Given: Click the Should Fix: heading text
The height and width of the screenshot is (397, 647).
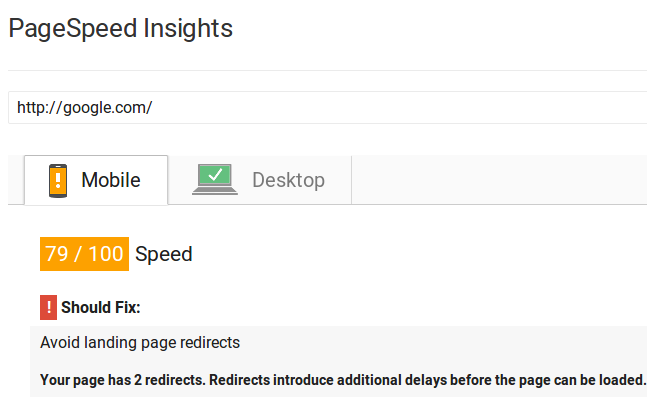Looking at the screenshot, I should 101,307.
